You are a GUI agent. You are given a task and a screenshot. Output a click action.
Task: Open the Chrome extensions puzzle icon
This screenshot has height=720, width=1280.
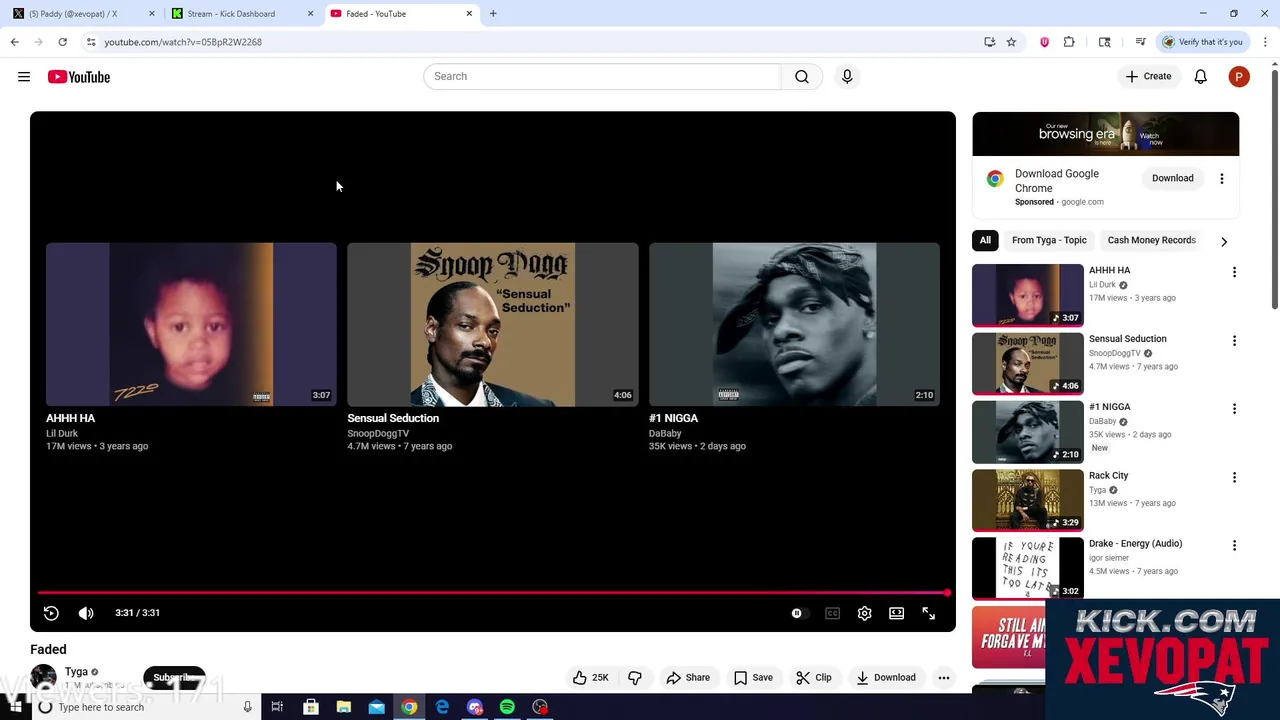(x=1069, y=42)
